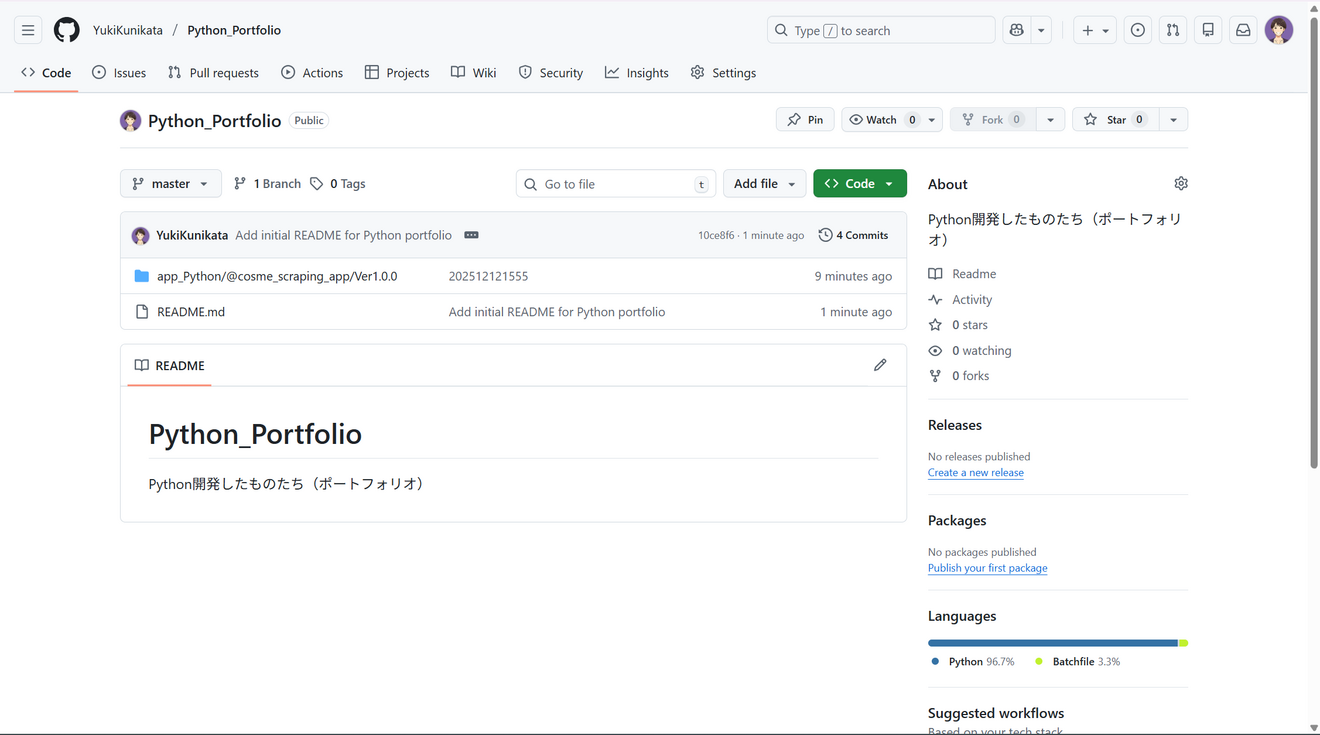The height and width of the screenshot is (735, 1320).
Task: Open 0 watching link in sidebar
Action: 970,351
